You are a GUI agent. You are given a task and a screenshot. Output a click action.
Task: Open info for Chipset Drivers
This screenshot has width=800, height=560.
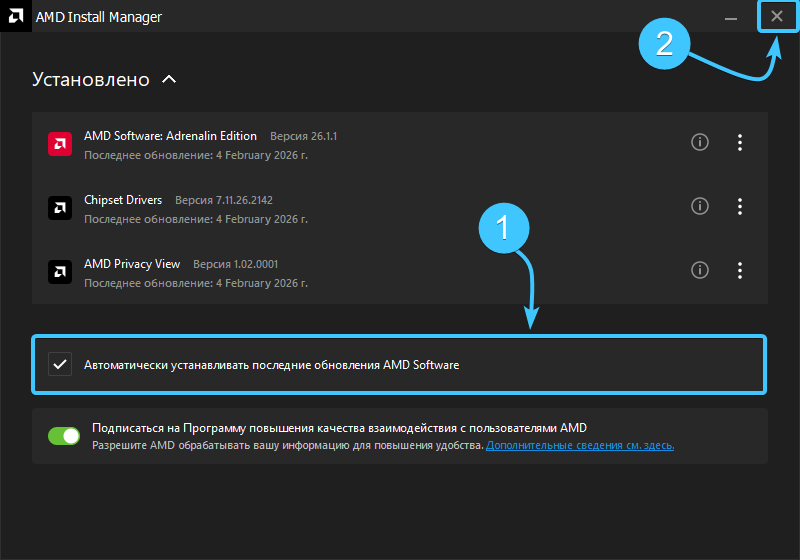pos(700,206)
